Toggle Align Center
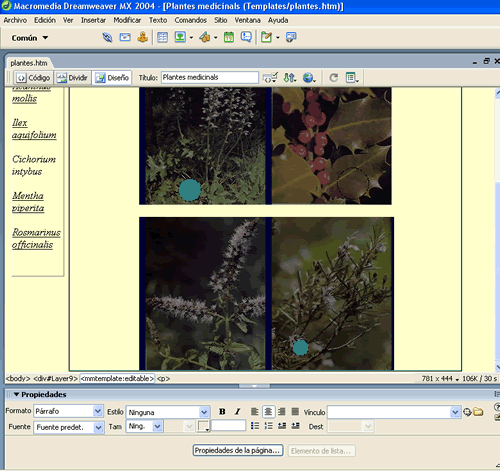Viewport: 500px width, 471px height. click(268, 412)
